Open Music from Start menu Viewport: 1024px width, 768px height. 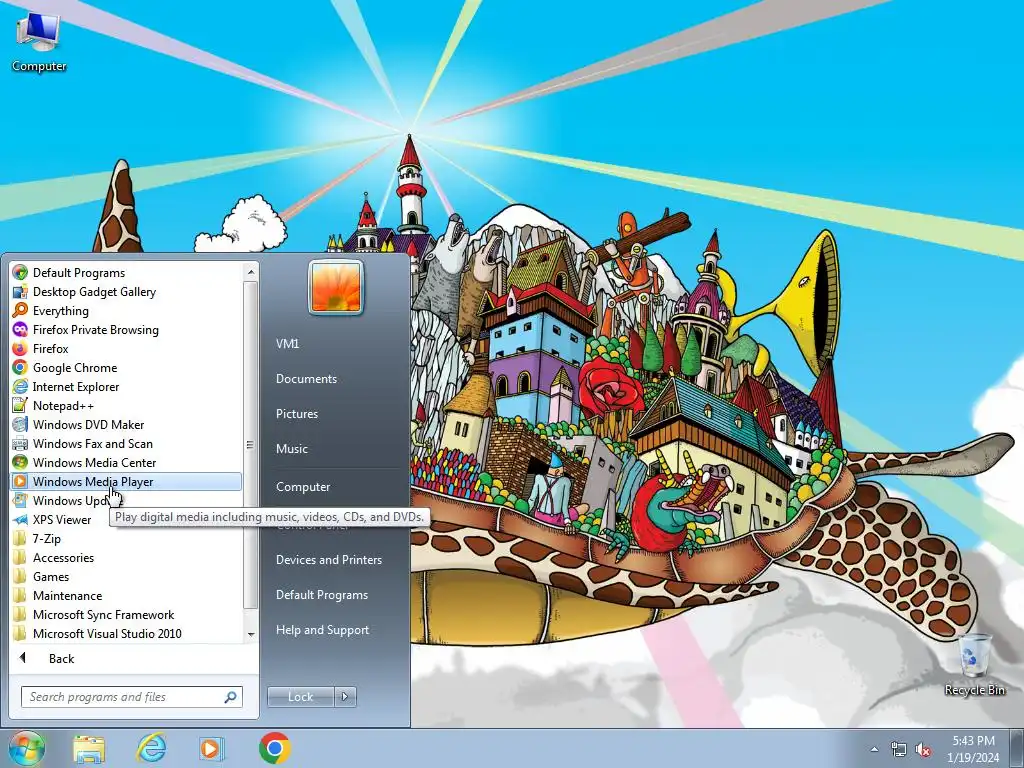click(291, 449)
